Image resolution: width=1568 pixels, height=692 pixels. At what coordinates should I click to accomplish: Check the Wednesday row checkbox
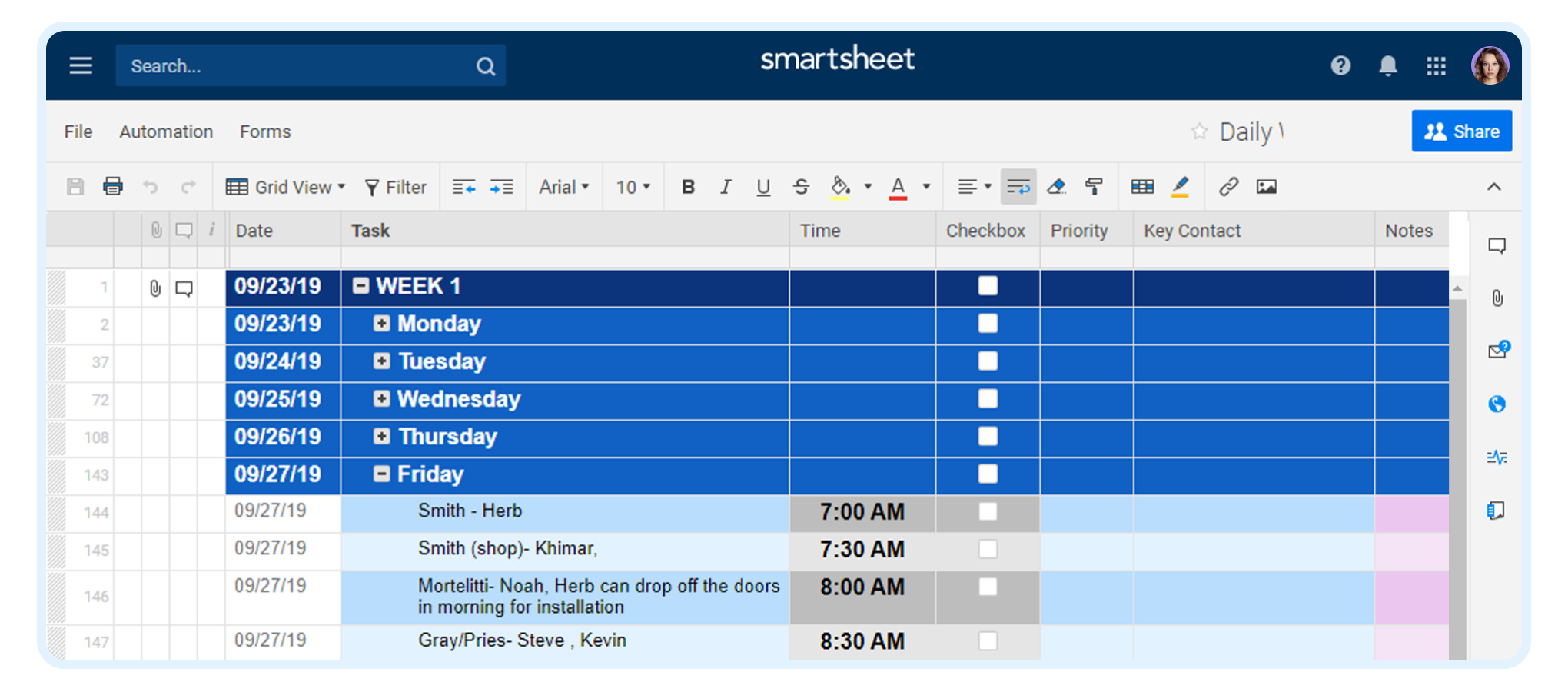[988, 398]
